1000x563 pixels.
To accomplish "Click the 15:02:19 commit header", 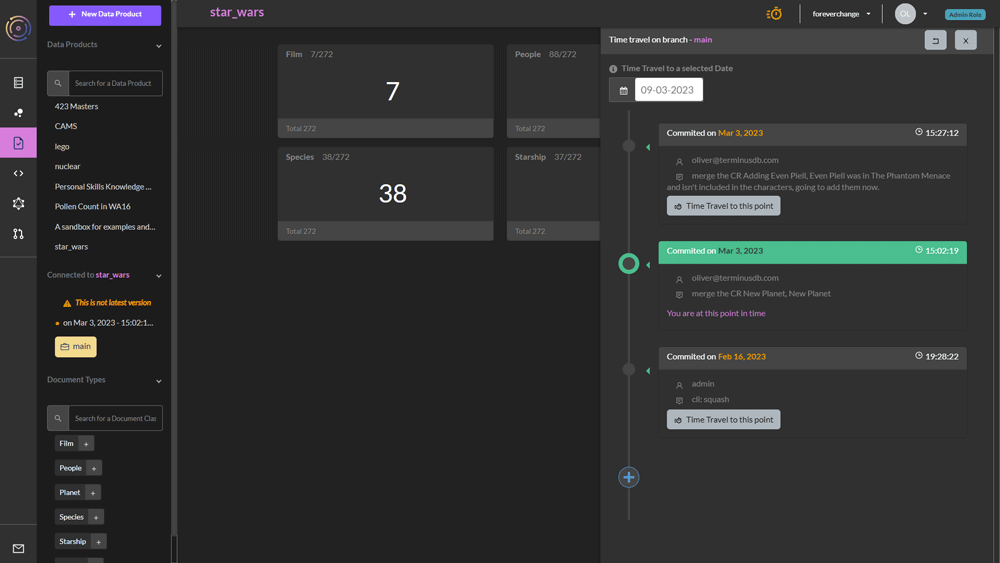I will [x=812, y=251].
